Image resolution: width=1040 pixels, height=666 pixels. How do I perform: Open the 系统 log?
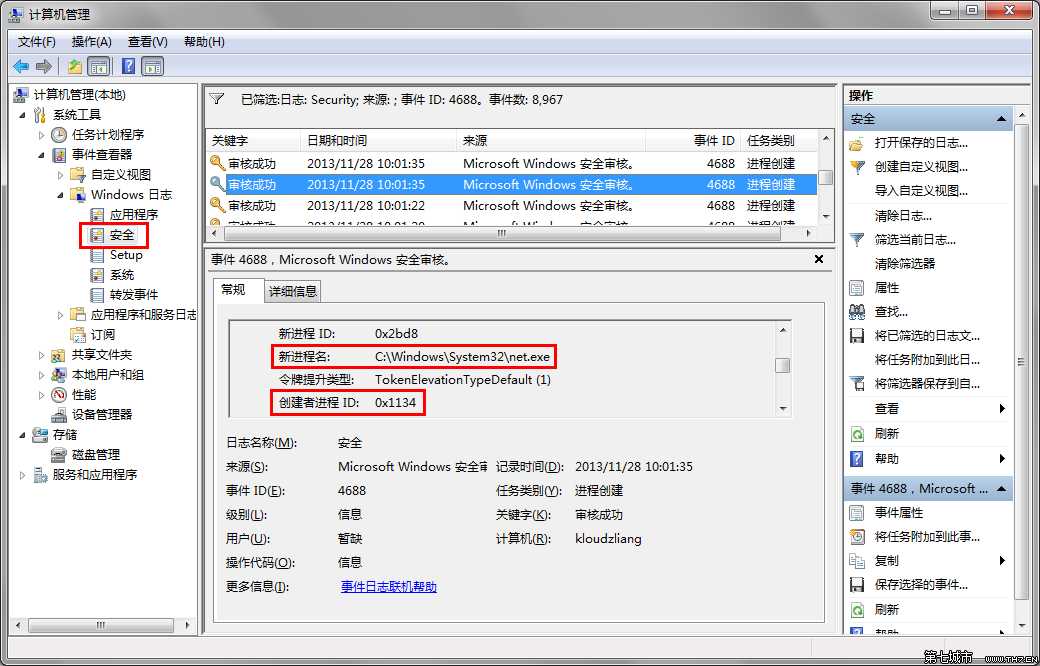(121, 275)
